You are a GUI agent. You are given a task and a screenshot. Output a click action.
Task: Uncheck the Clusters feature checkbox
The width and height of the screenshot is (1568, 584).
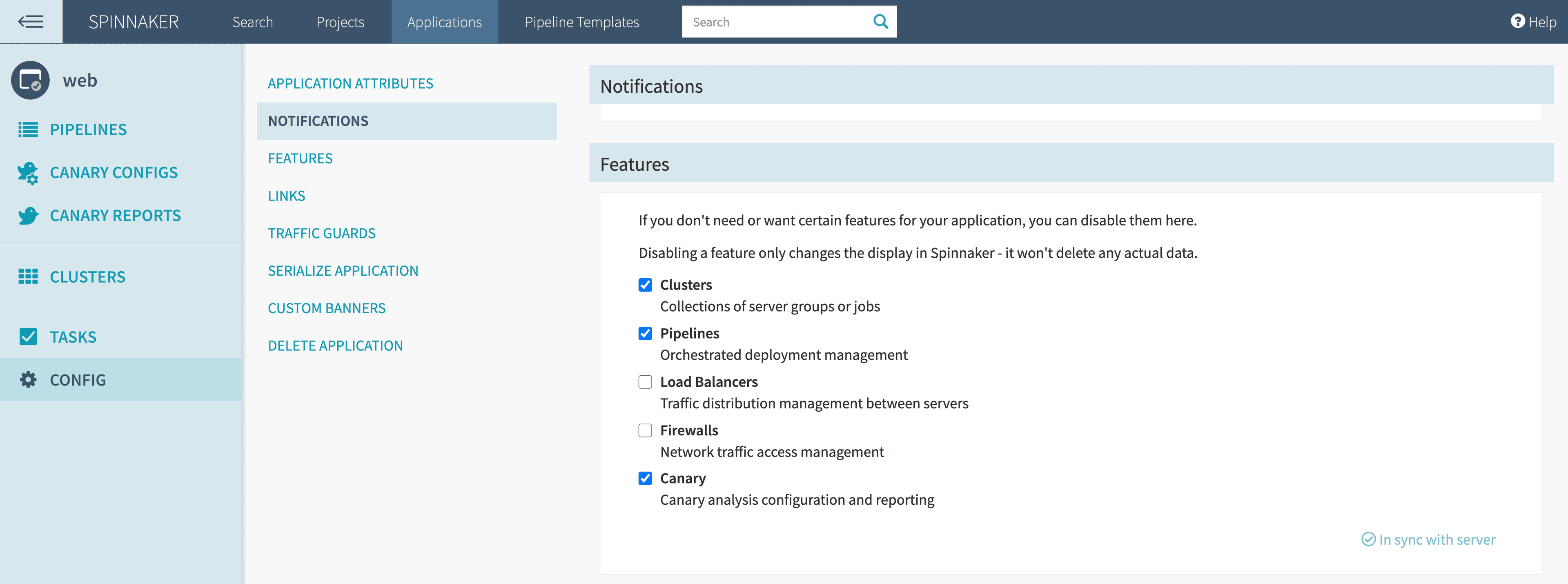645,285
